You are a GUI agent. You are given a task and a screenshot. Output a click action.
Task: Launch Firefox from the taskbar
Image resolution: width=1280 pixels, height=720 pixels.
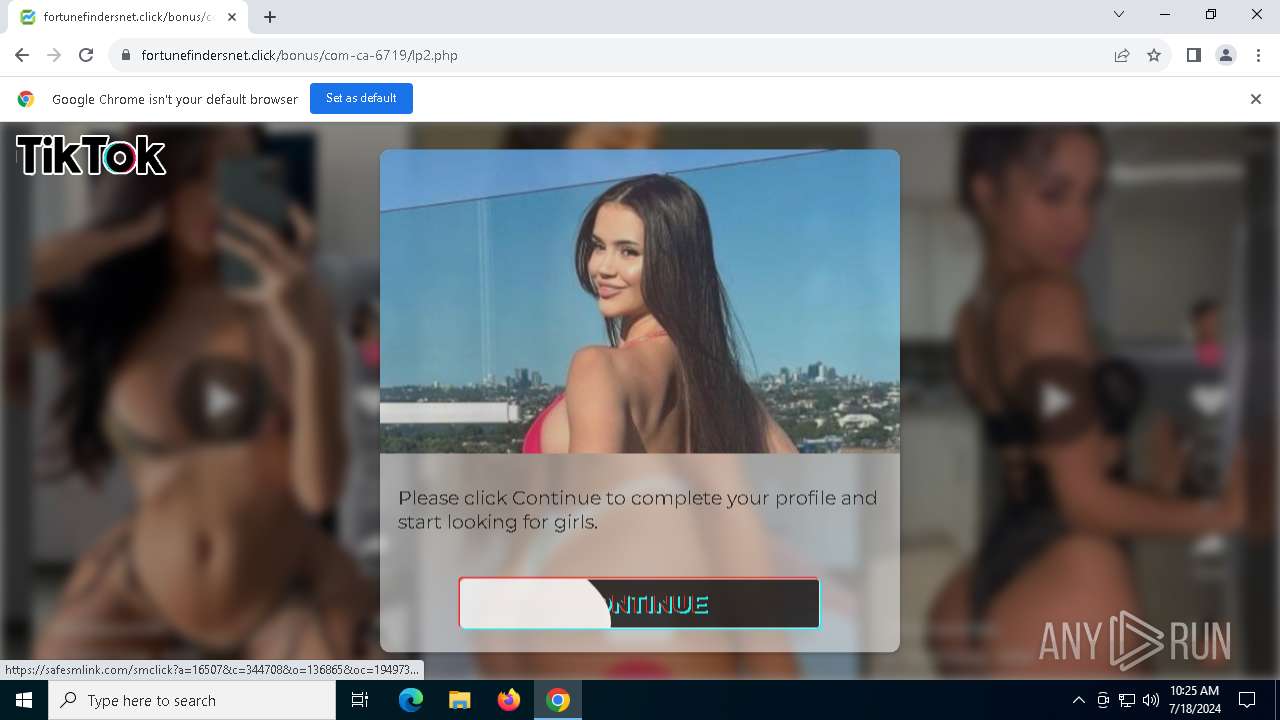(x=508, y=700)
